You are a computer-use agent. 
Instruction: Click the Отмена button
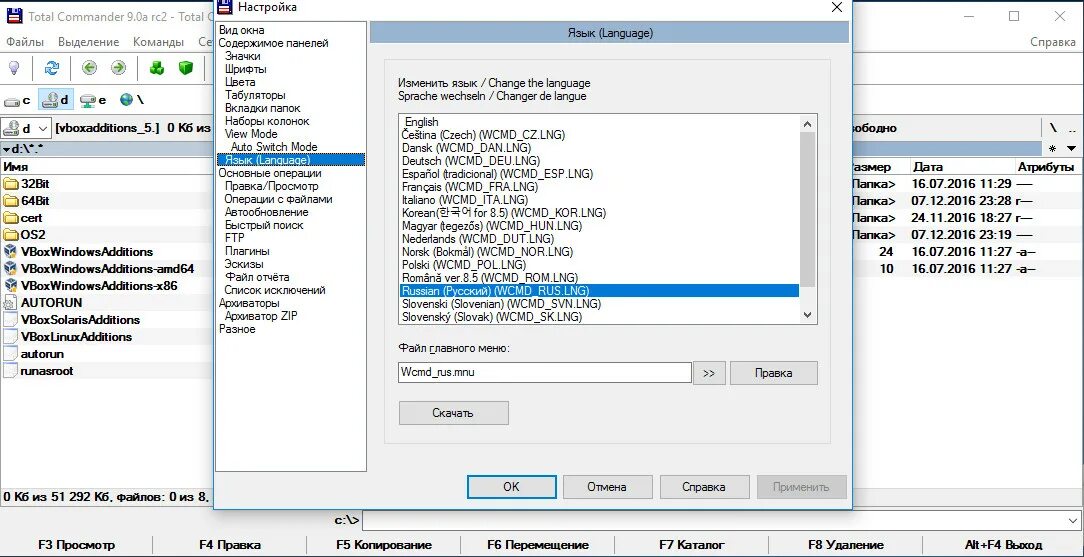pyautogui.click(x=607, y=487)
